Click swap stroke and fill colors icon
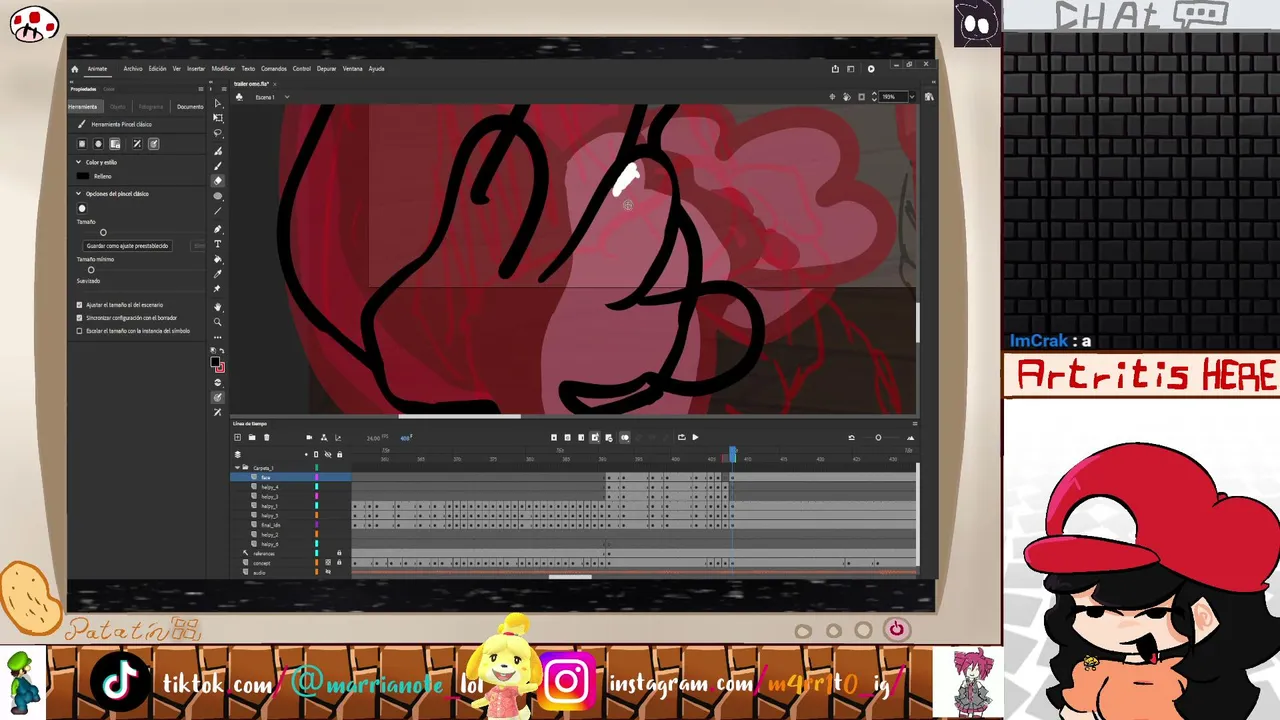 pos(222,351)
